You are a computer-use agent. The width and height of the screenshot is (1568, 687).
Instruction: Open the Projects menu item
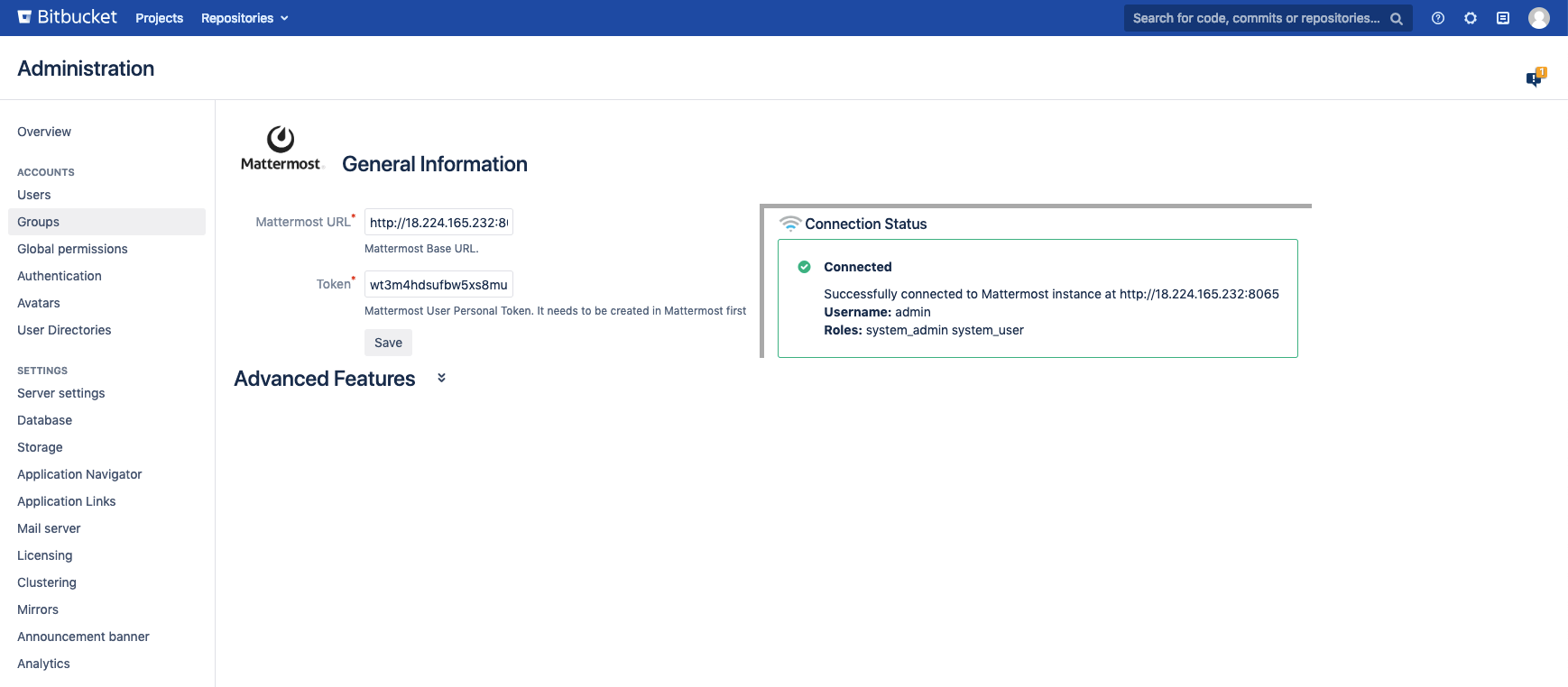pyautogui.click(x=159, y=18)
